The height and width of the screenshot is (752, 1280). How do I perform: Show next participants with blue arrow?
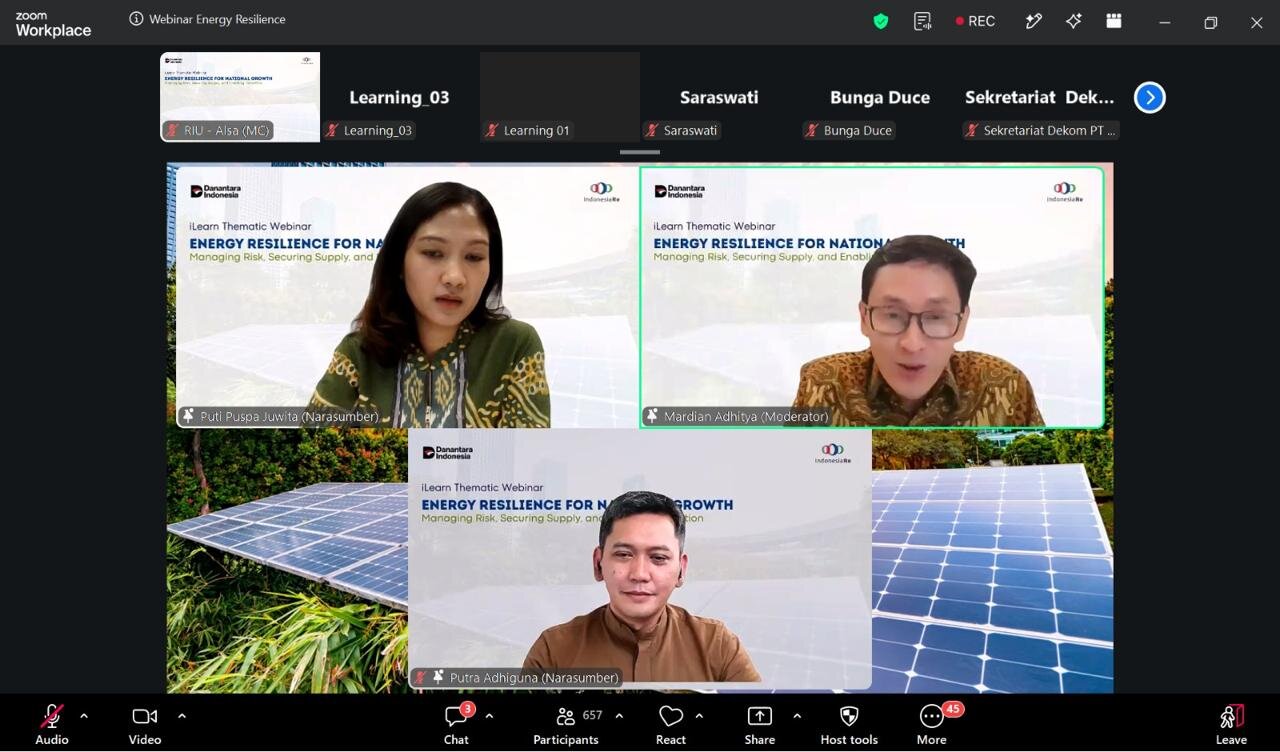point(1150,97)
